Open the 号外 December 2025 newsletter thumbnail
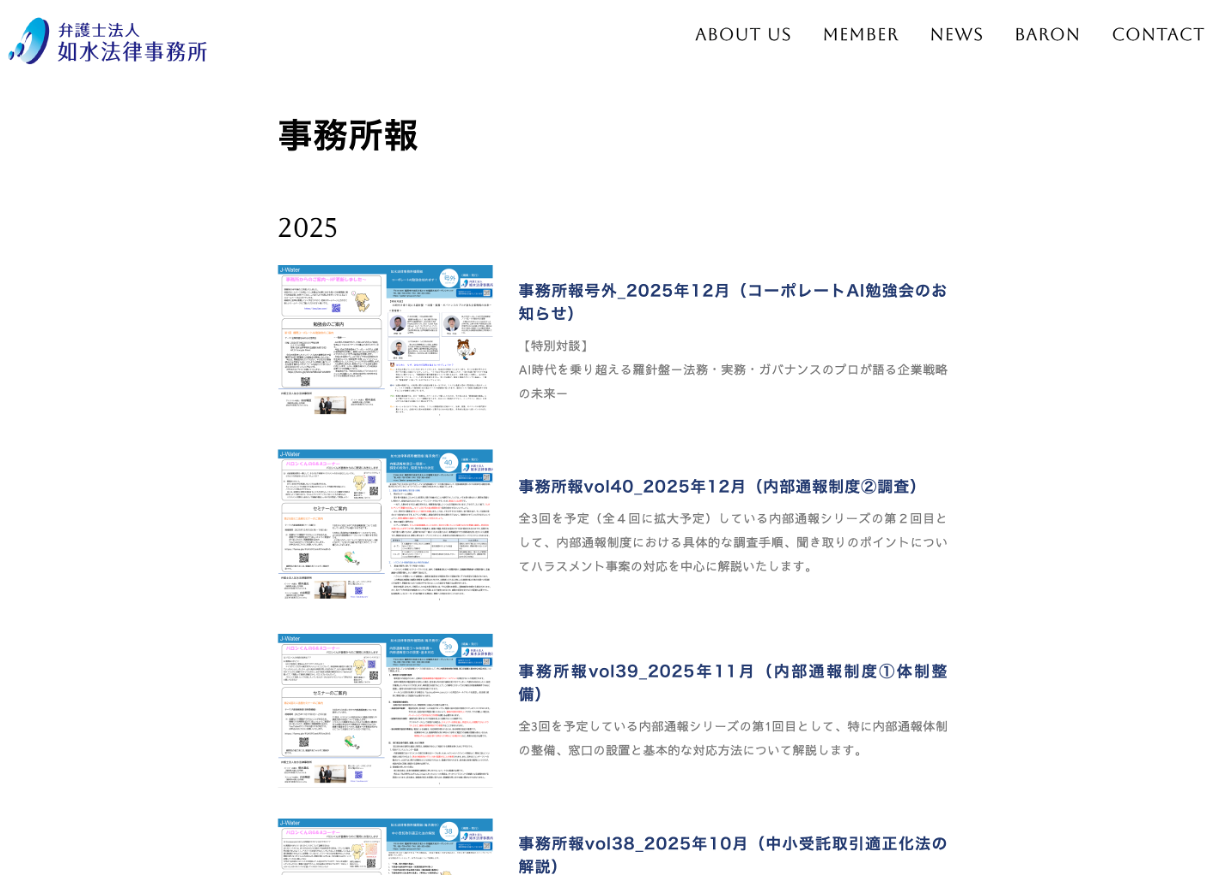Viewport: 1226px width, 876px height. tap(385, 340)
